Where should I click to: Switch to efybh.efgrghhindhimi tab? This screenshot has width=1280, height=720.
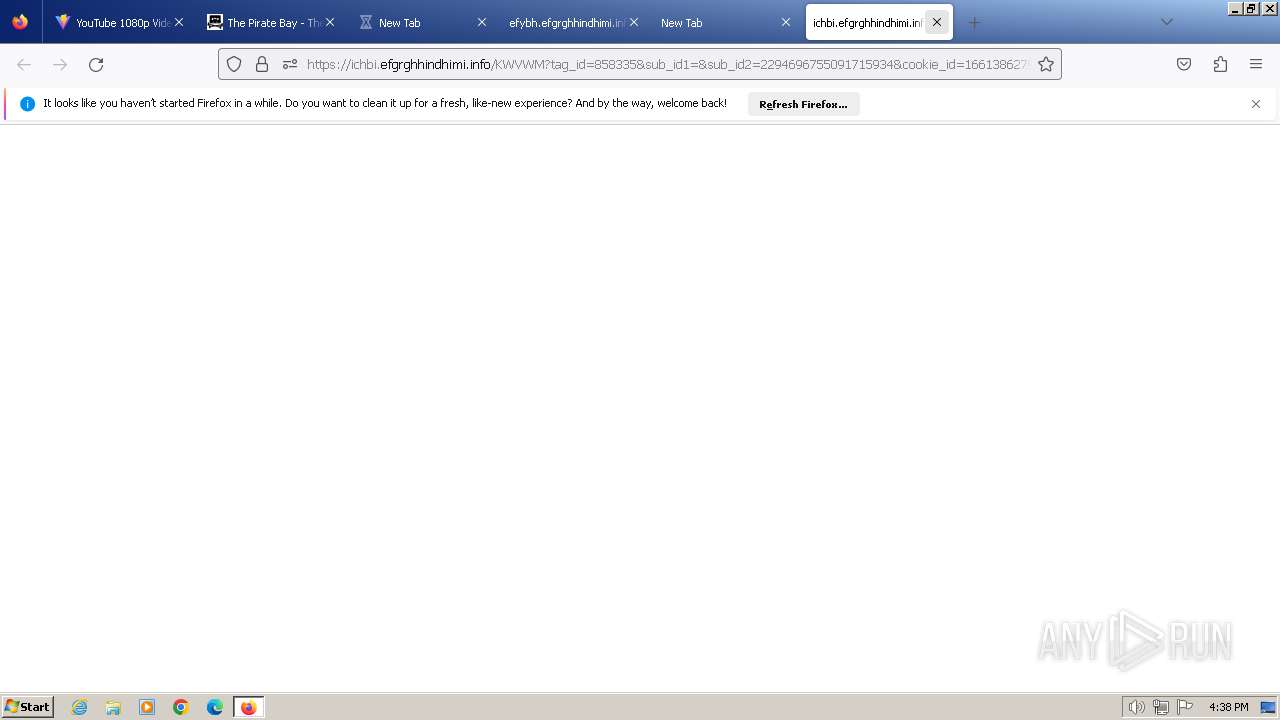tap(574, 22)
